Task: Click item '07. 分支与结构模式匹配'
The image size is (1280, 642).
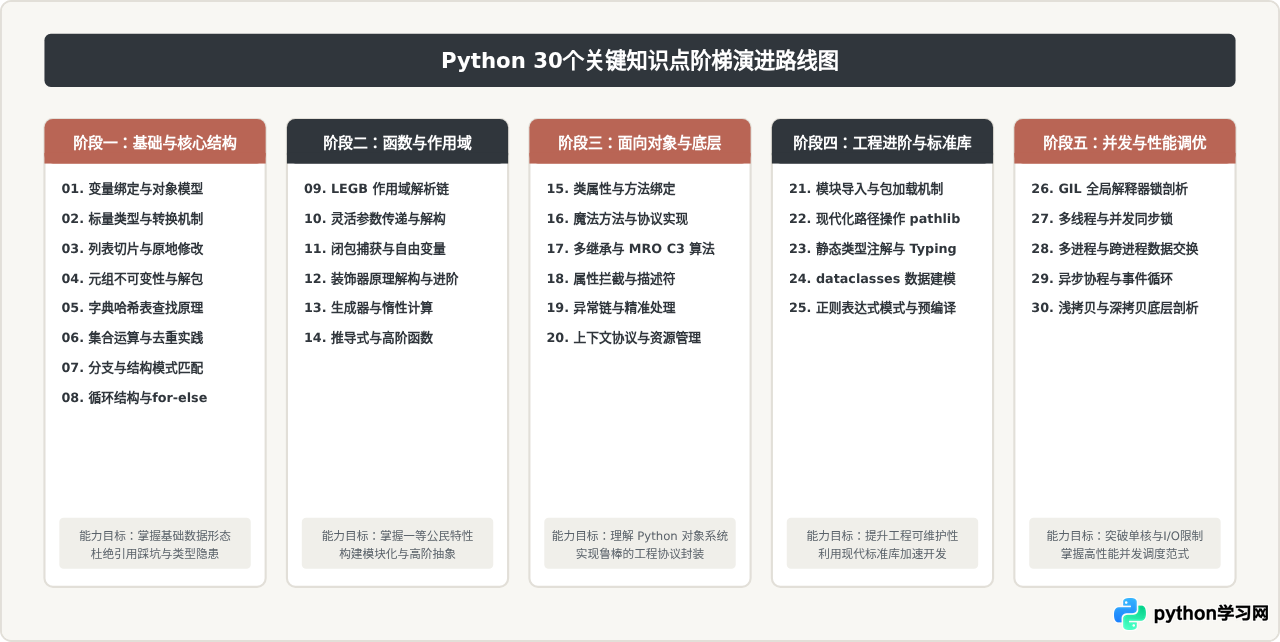Action: pos(132,368)
